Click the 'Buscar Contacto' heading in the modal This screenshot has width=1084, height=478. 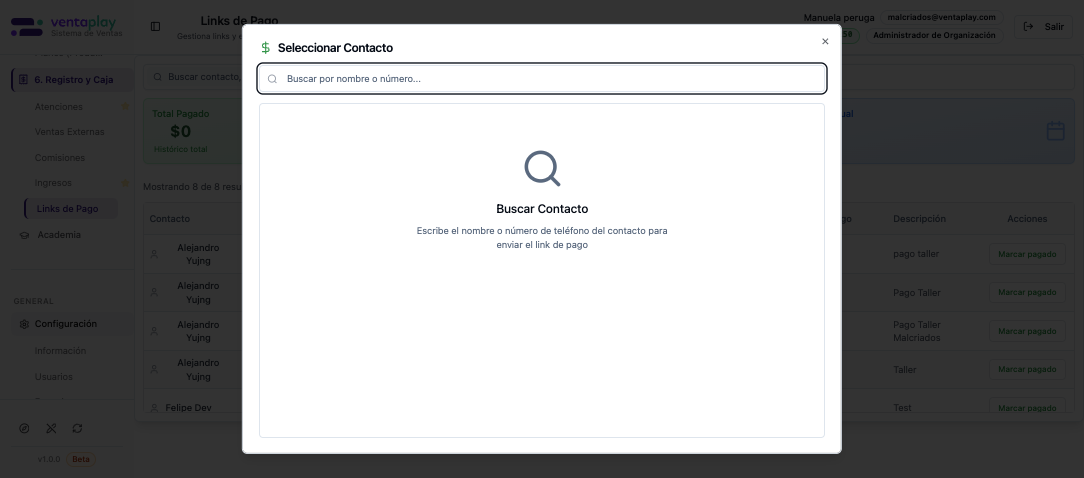pos(542,209)
